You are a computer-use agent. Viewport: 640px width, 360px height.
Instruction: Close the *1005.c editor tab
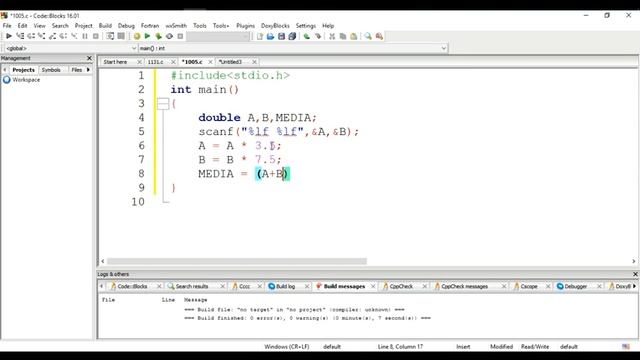[x=210, y=62]
